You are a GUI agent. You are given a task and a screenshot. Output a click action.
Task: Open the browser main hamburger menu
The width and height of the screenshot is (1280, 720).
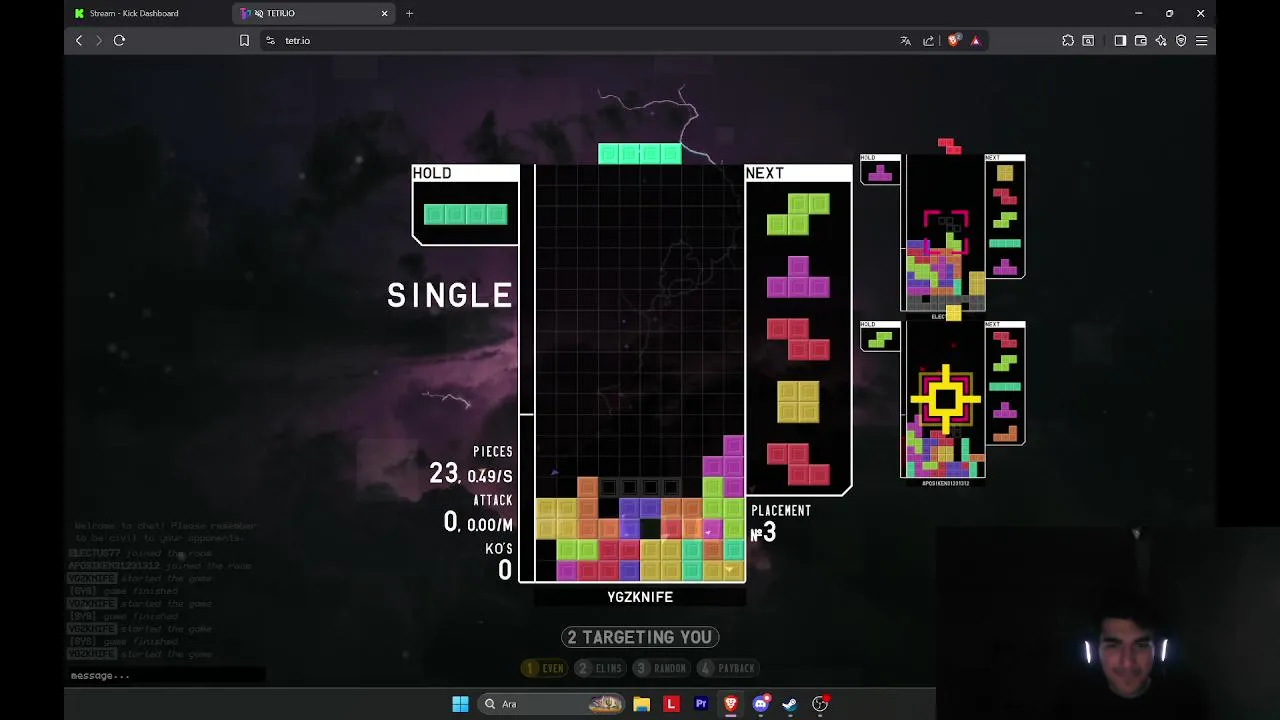pos(1202,40)
